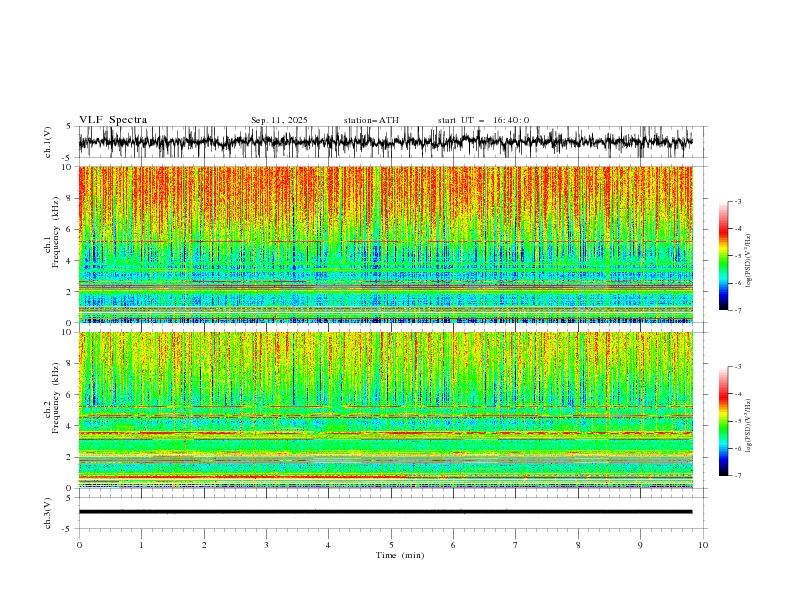Viewport: 792px width, 612px height.
Task: Click the "-5" tick on ch.2 color bar
Action: coord(737,421)
